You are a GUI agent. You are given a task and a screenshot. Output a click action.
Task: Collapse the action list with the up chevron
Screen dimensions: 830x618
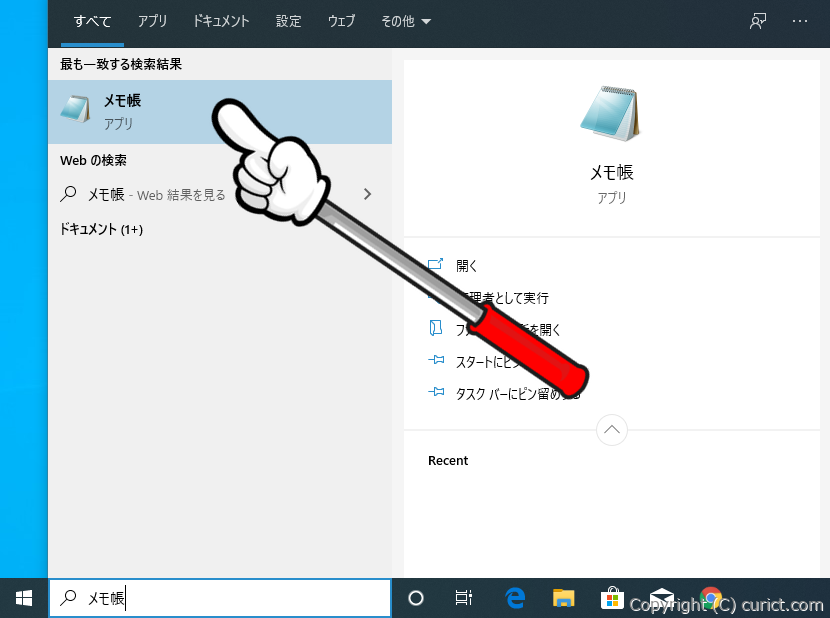click(612, 429)
